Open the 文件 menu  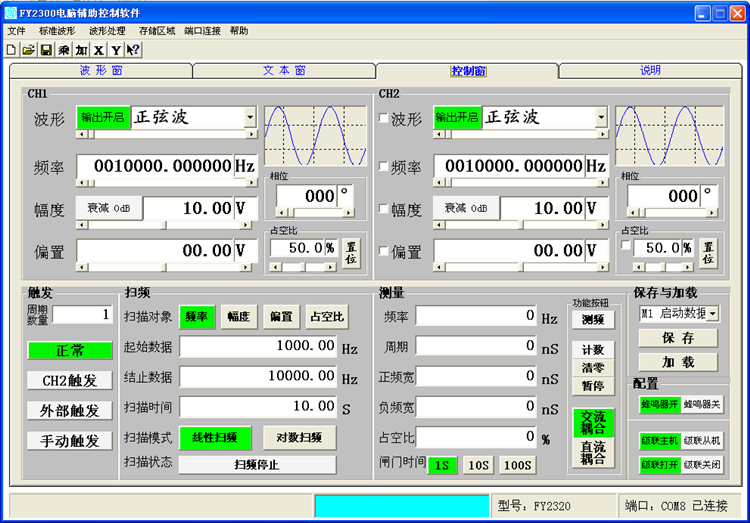[16, 31]
